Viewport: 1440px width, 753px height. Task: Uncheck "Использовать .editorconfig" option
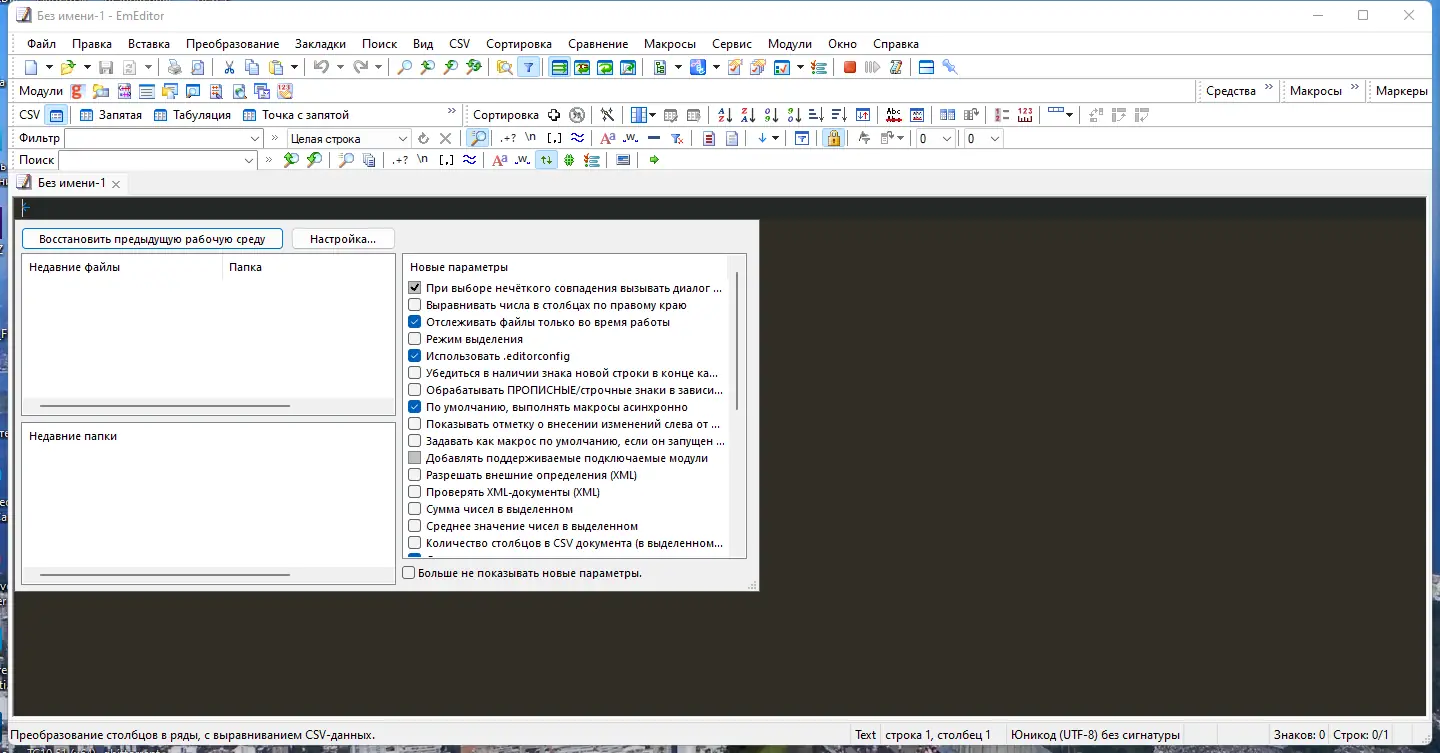click(x=415, y=356)
